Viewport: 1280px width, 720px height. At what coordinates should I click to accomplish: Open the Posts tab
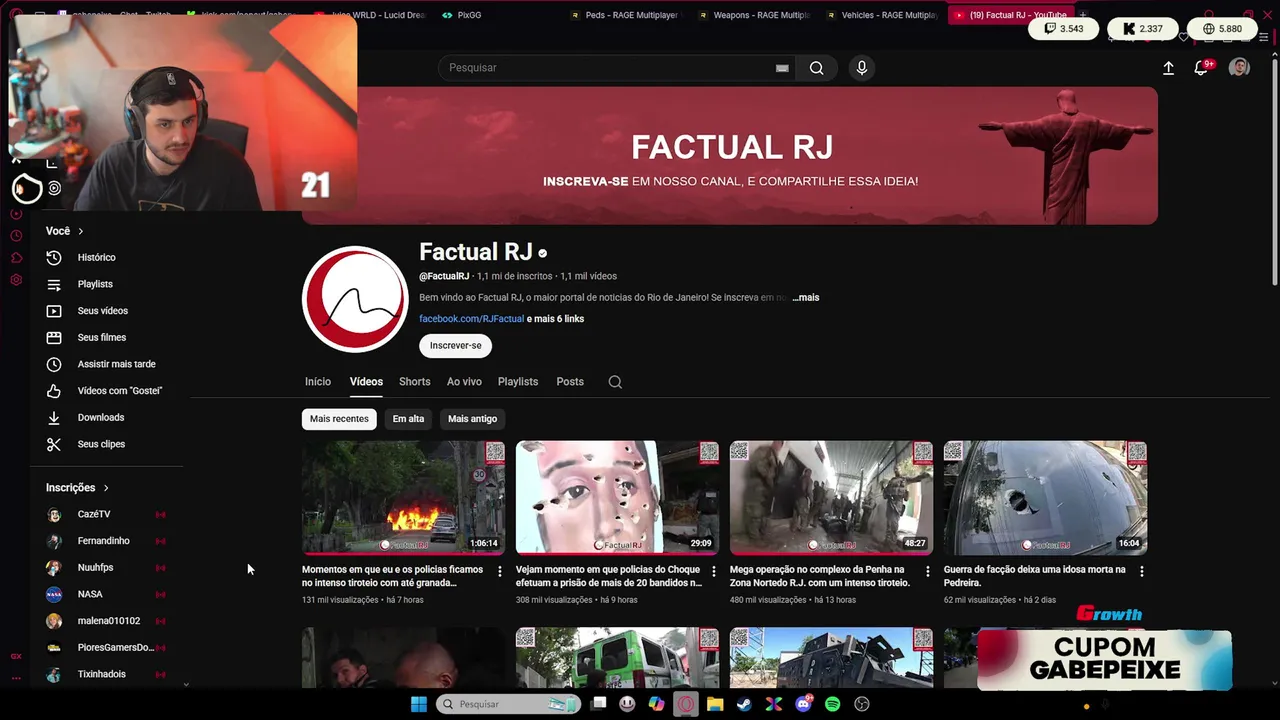click(x=570, y=382)
